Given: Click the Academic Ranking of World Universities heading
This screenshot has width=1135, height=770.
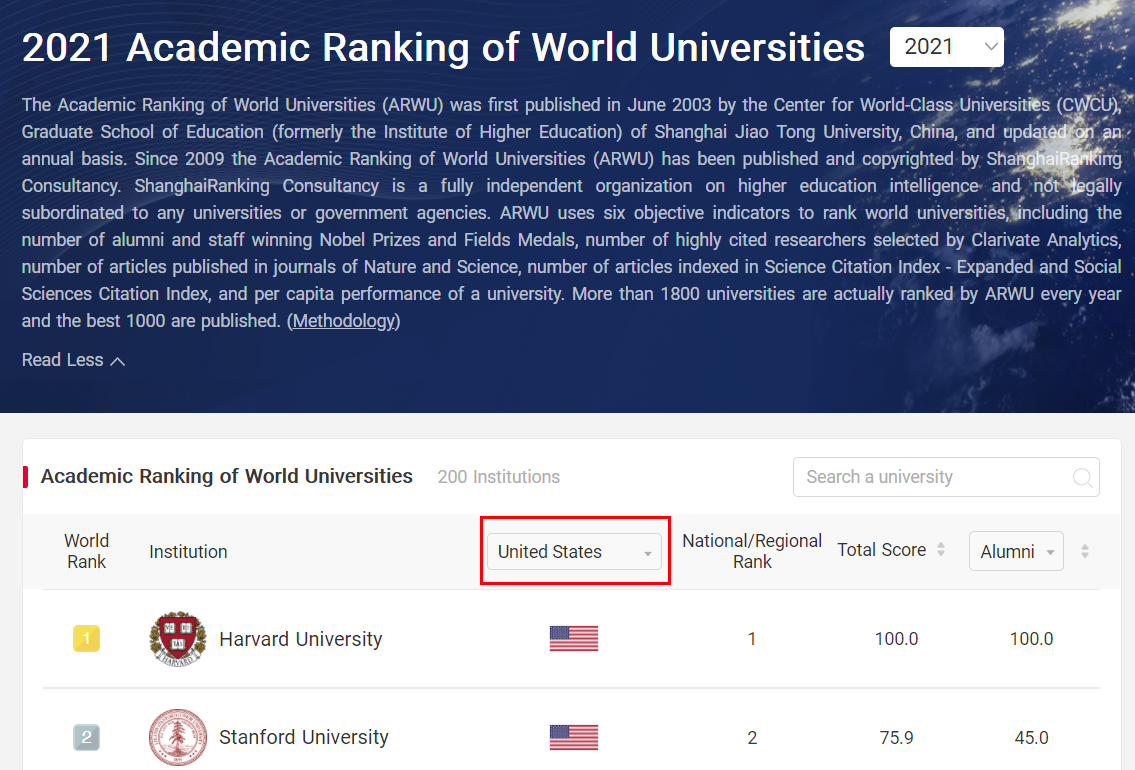Looking at the screenshot, I should pyautogui.click(x=227, y=476).
